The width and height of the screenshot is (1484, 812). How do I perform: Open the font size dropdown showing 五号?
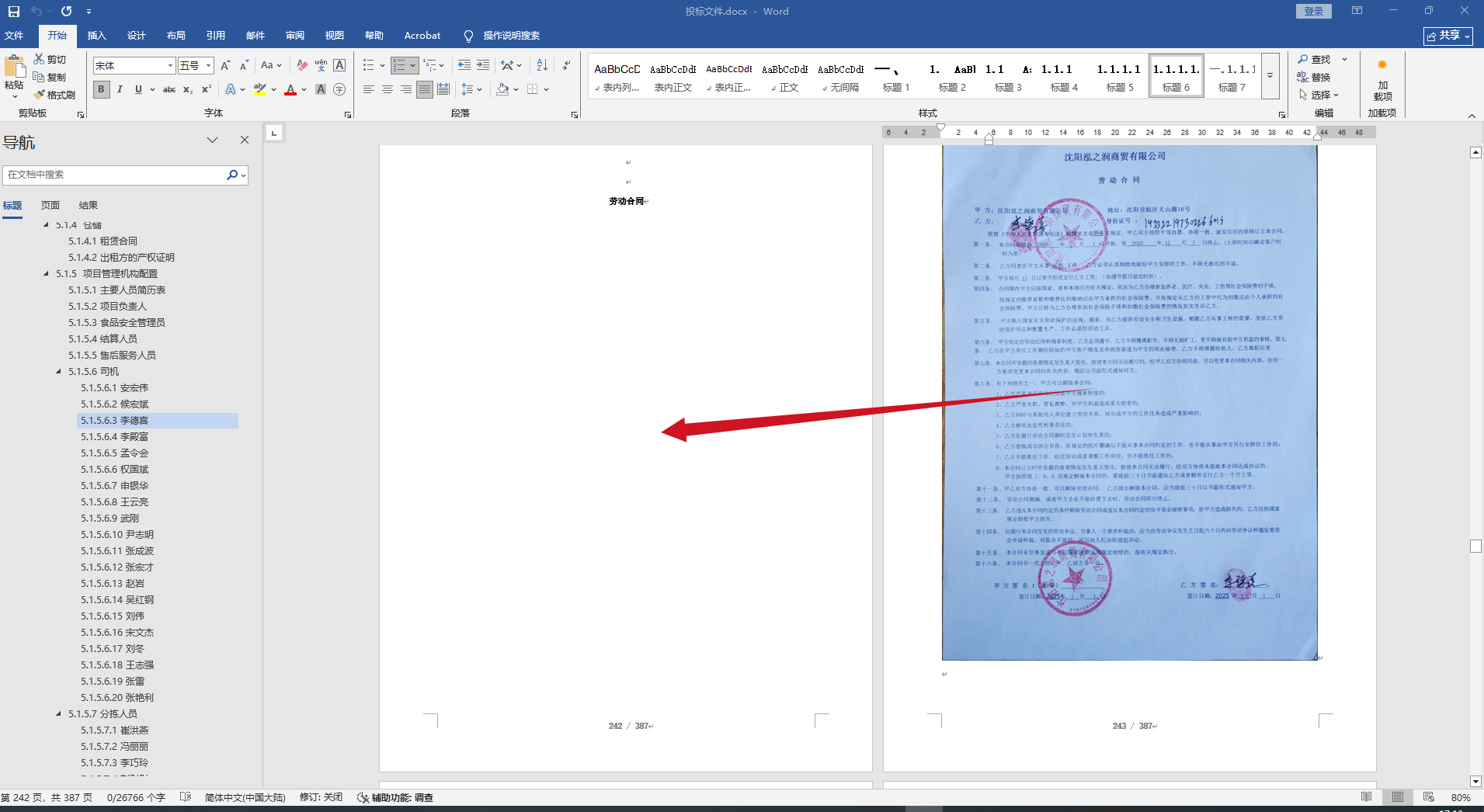coord(208,66)
